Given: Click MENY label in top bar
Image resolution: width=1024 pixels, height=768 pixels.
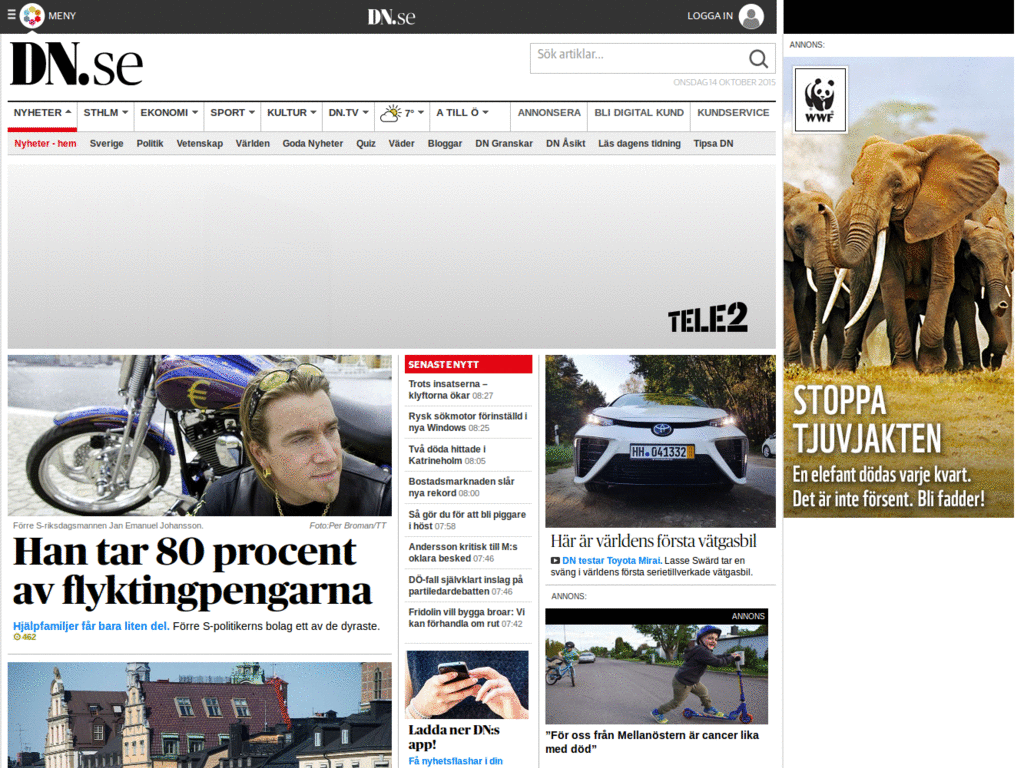Looking at the screenshot, I should pyautogui.click(x=62, y=16).
